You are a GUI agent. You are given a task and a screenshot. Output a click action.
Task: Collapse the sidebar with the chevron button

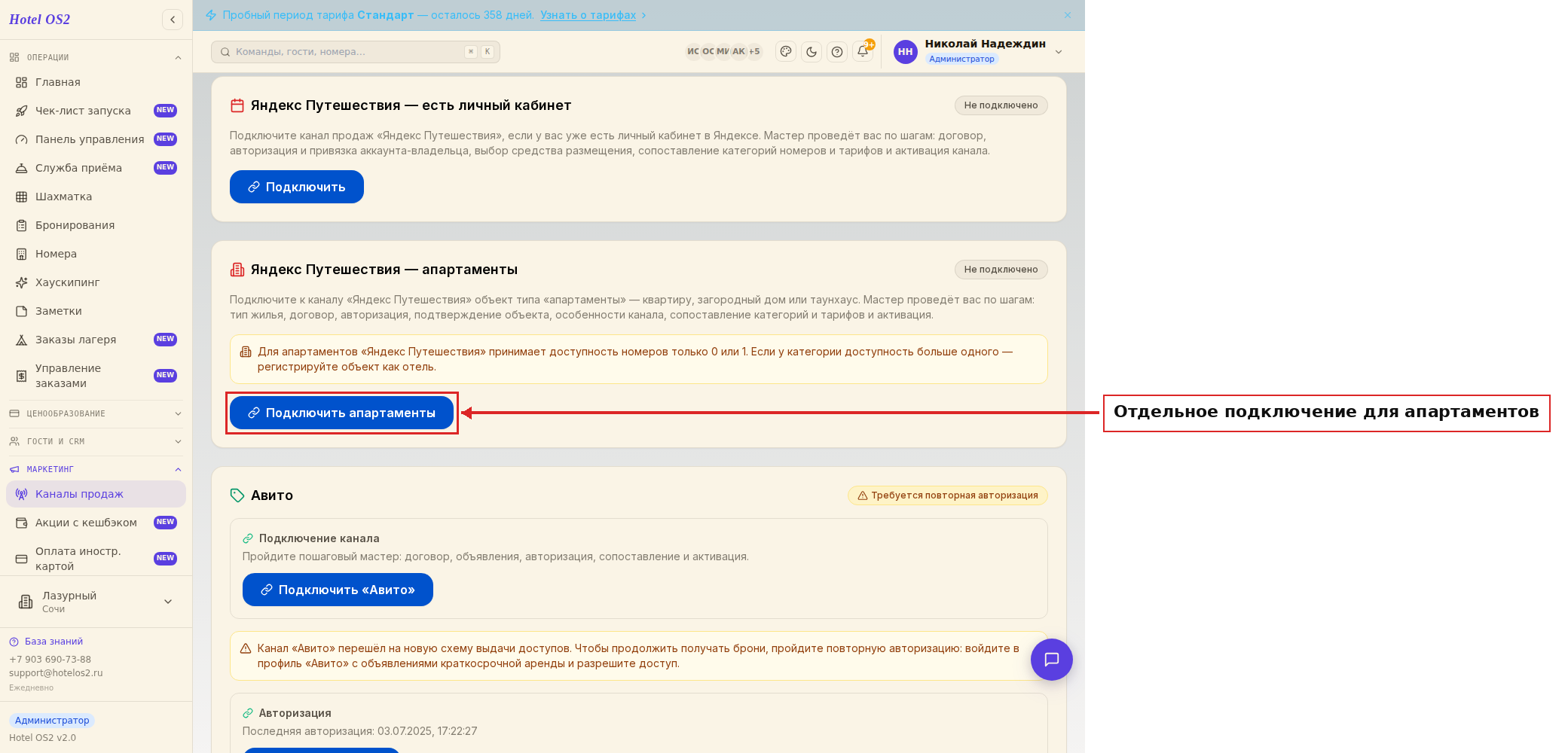173,20
